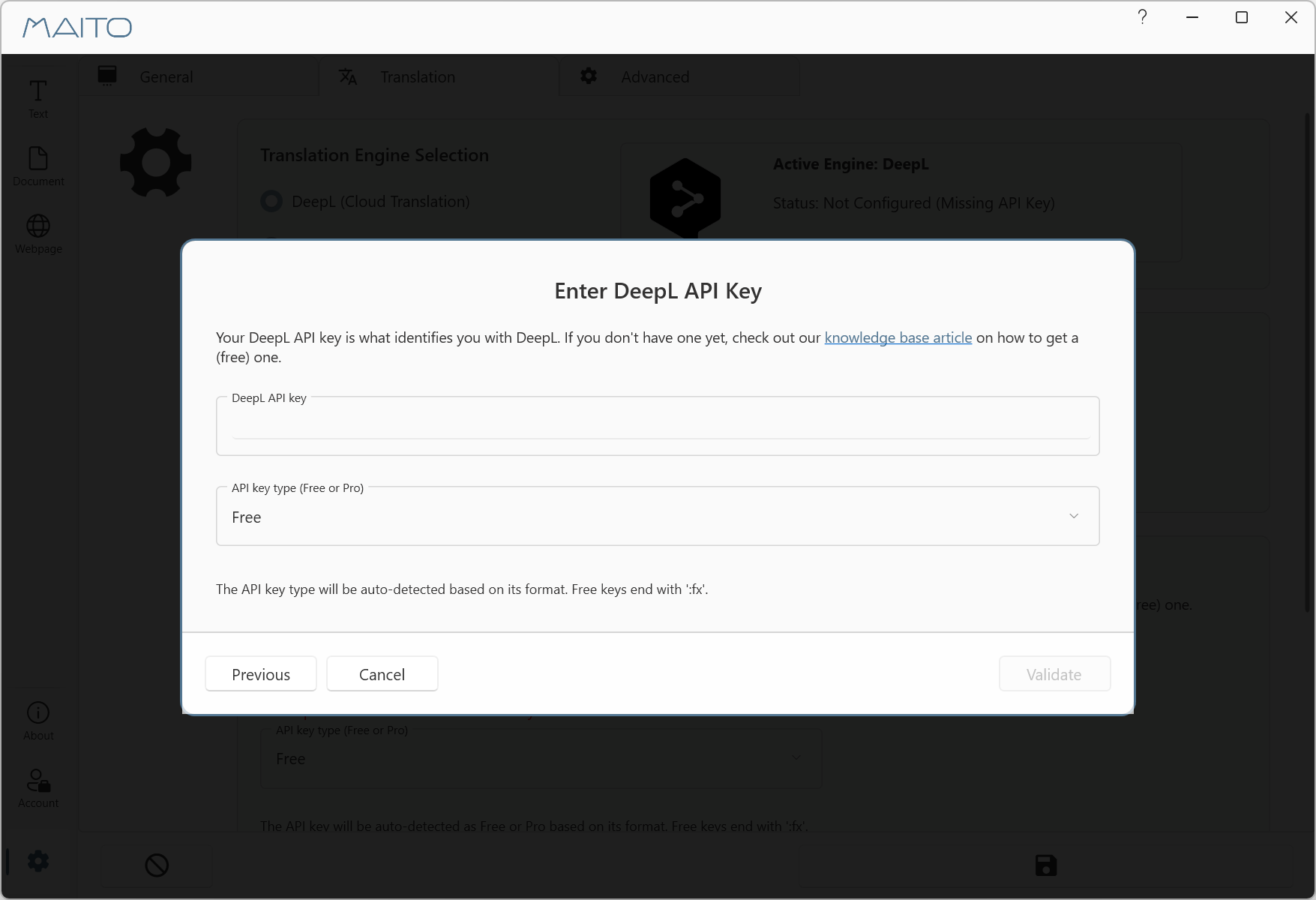Click the DeepL hexagon logo
The image size is (1316, 900).
click(685, 199)
